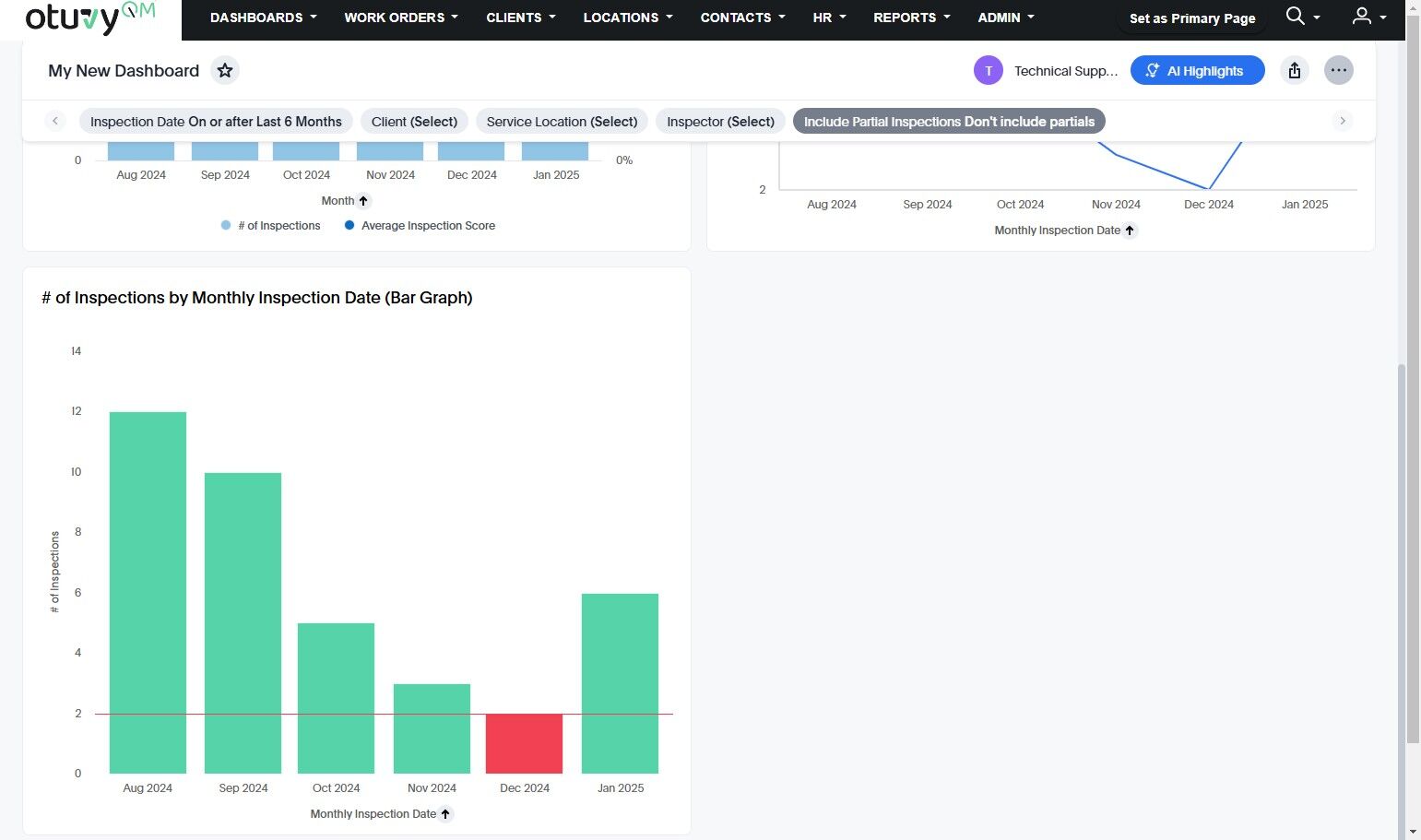Open the Locations menu

[x=628, y=18]
